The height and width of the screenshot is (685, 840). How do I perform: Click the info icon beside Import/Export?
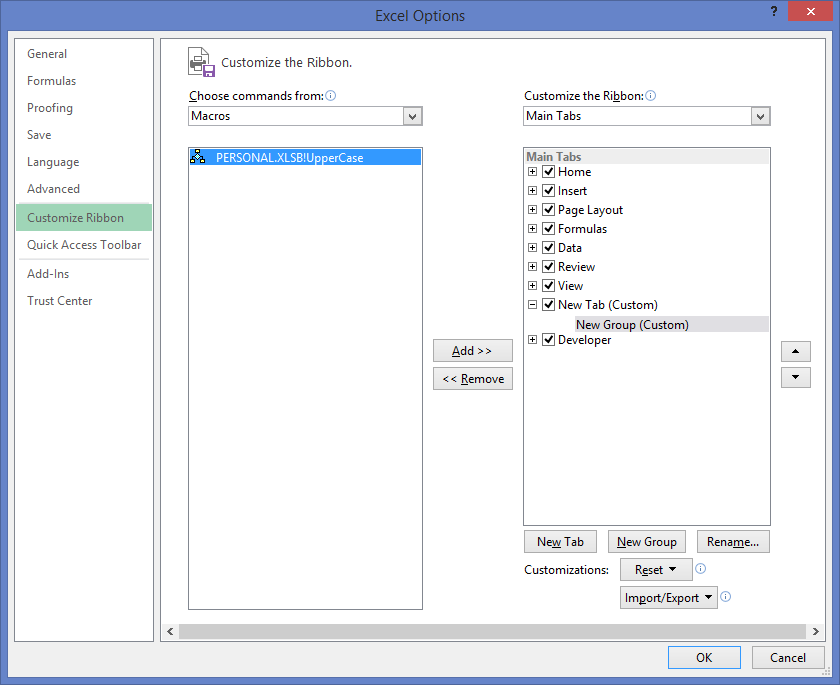click(x=725, y=597)
